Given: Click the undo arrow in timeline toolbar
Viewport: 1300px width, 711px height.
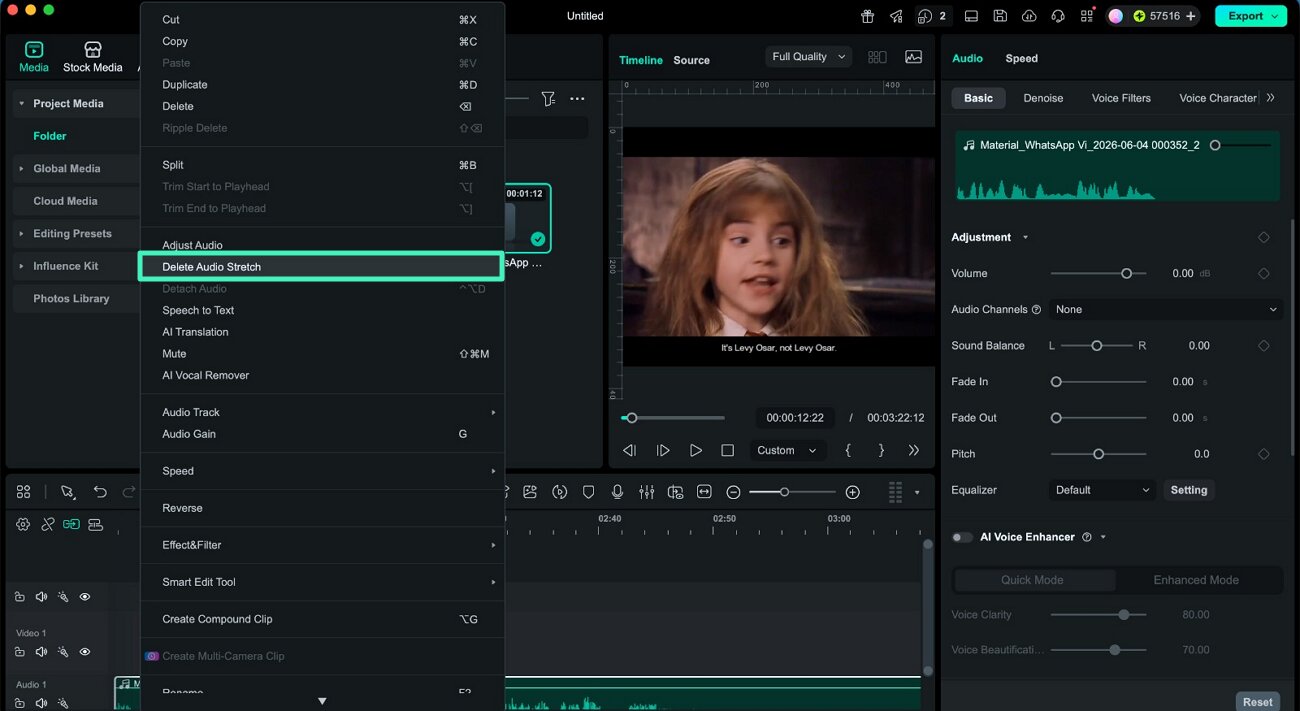Looking at the screenshot, I should (x=100, y=492).
